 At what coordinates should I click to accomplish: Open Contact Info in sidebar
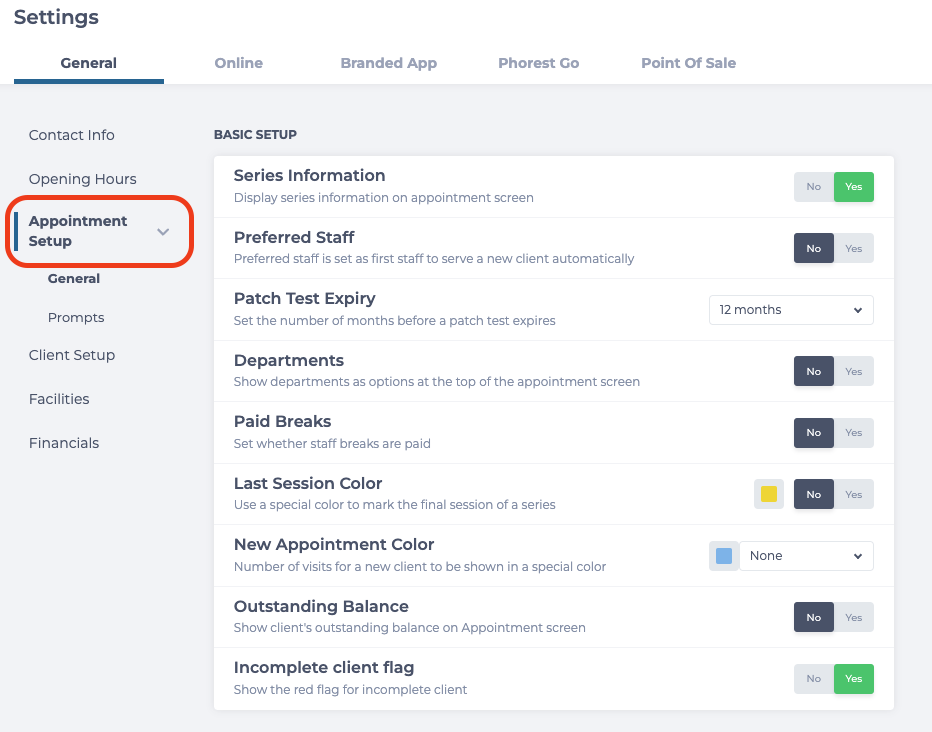coord(71,135)
